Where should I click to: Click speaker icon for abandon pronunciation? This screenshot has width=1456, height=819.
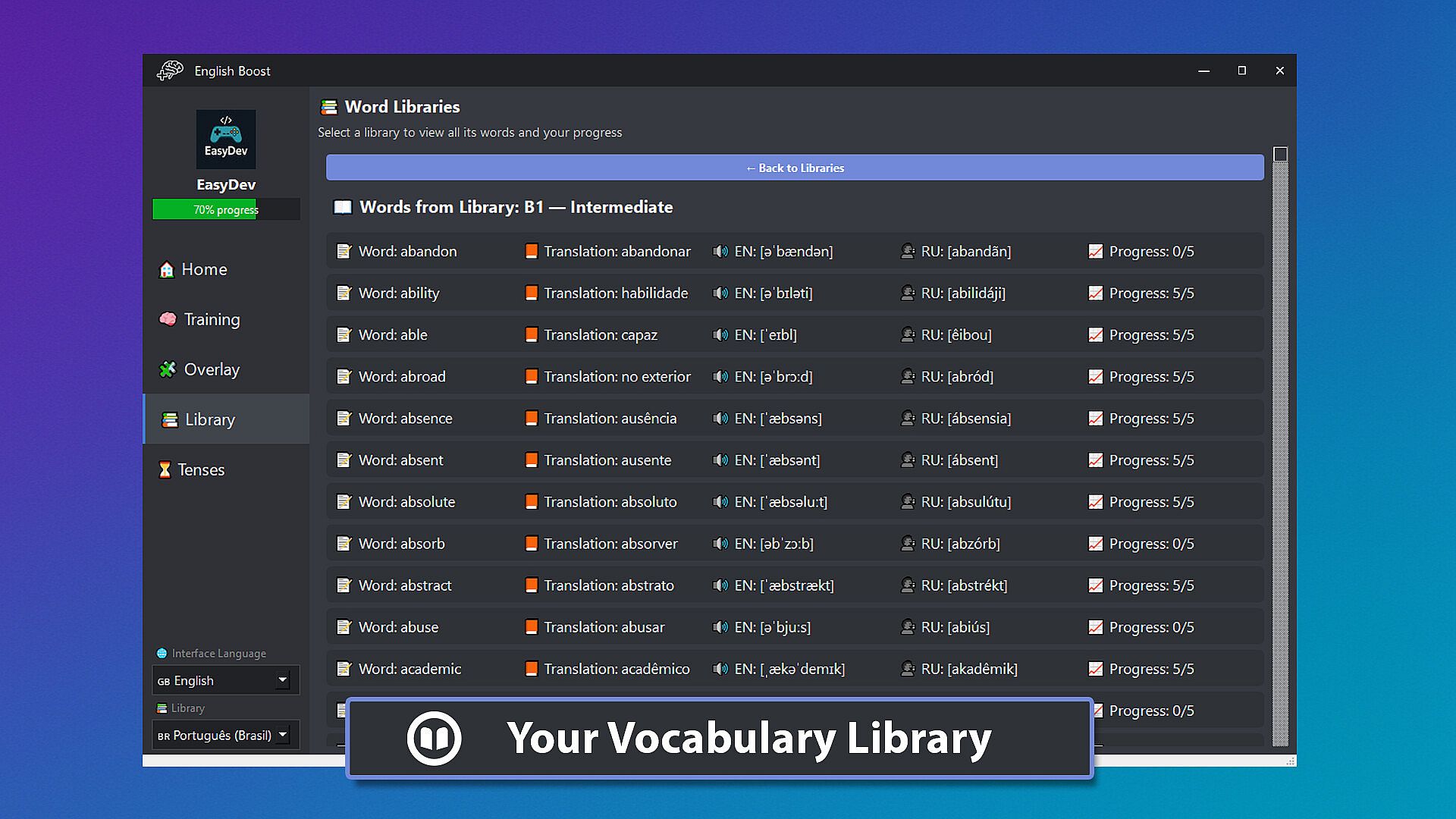(x=720, y=251)
